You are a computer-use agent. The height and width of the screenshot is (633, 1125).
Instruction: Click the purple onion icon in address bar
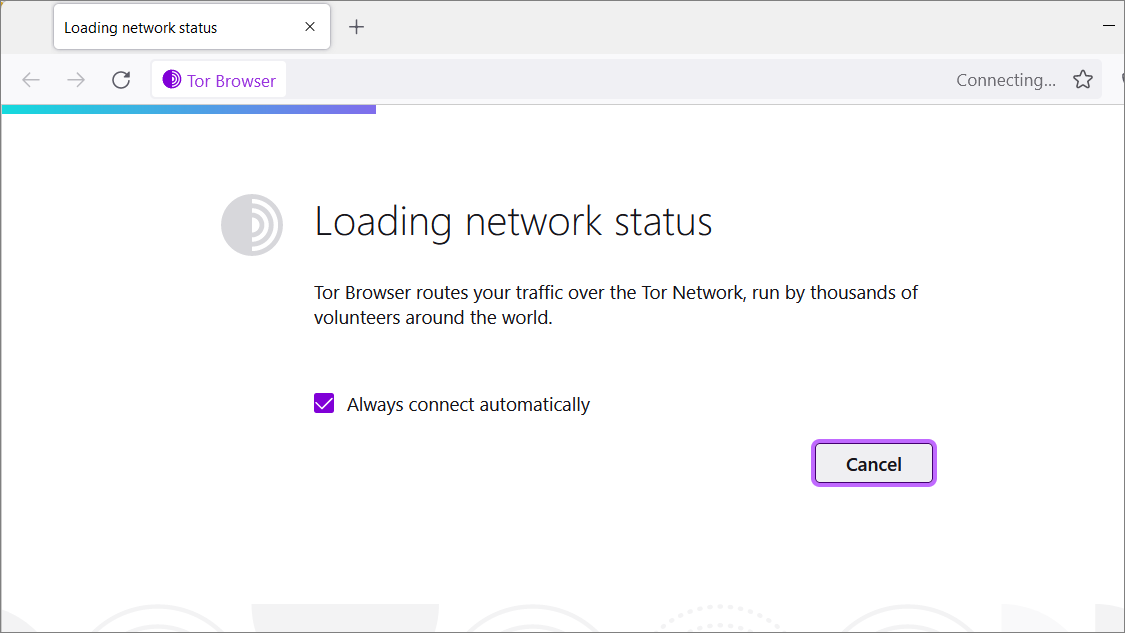[171, 80]
